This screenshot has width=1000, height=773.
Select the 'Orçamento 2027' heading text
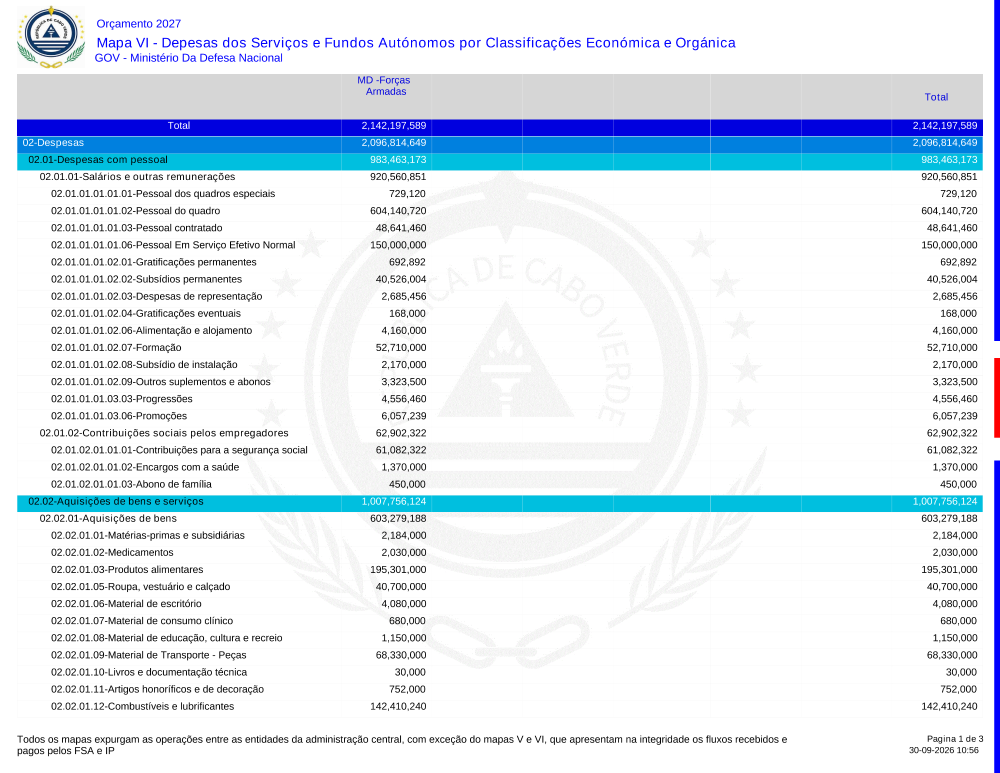coord(138,24)
